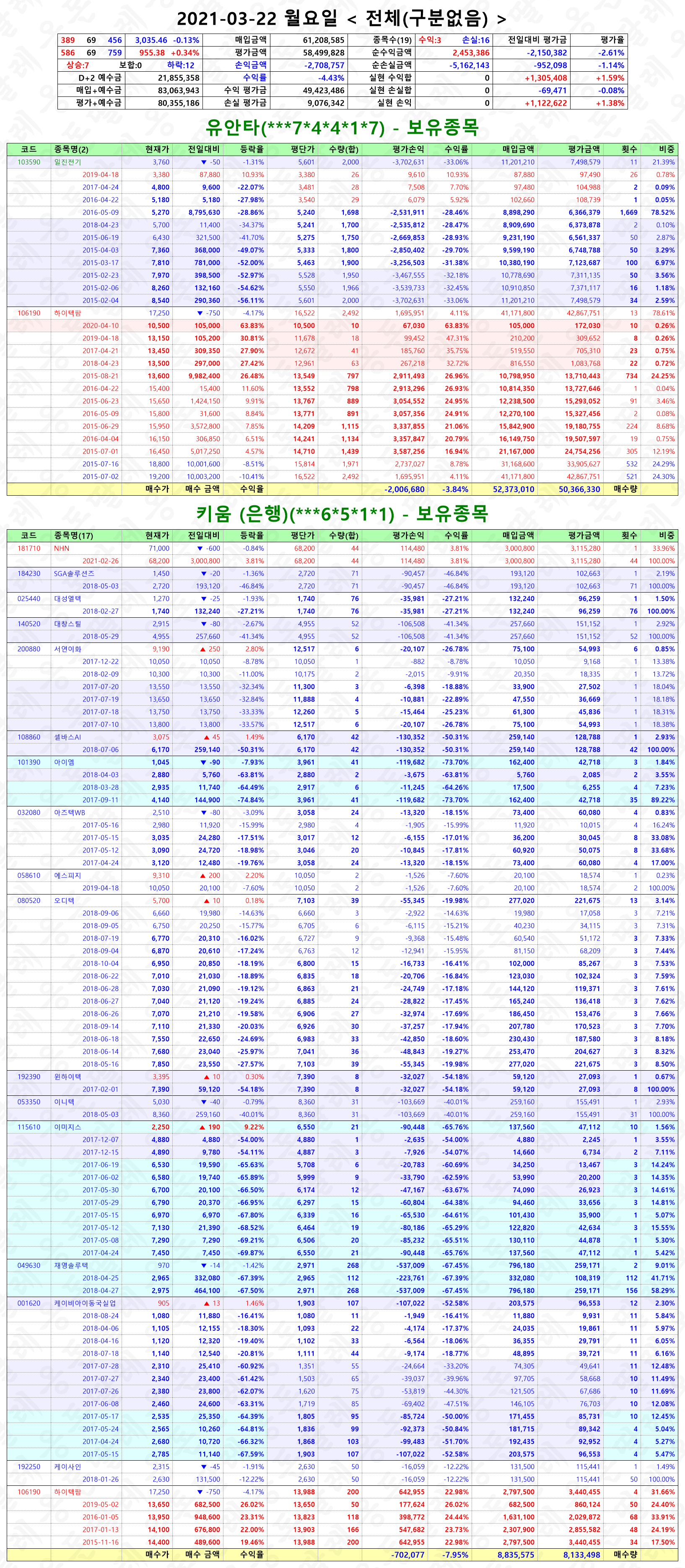Image resolution: width=685 pixels, height=1568 pixels.
Task: Click the 케이사인 stock name
Action: coord(67,1467)
